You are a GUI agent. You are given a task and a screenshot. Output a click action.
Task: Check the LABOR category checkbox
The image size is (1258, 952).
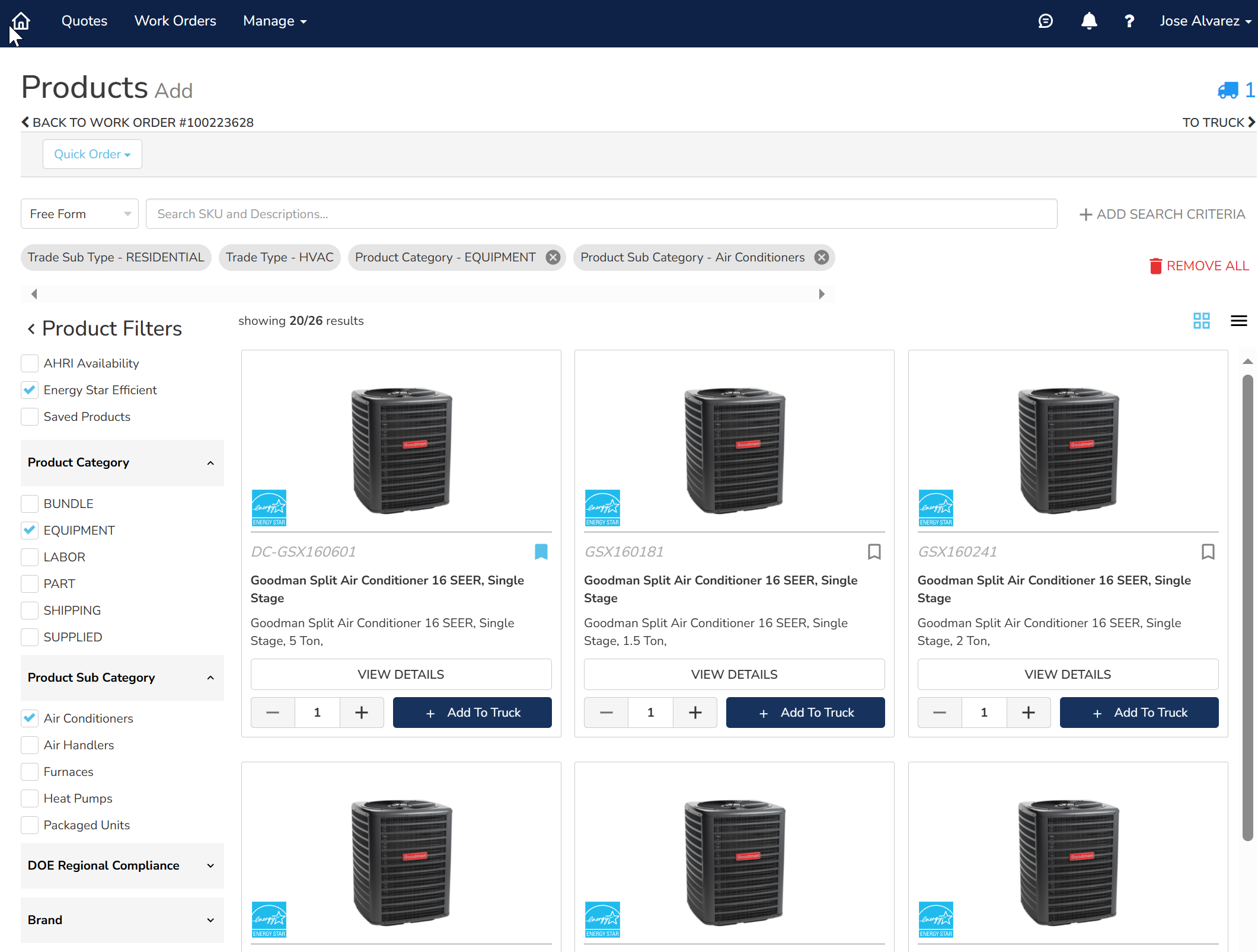(30, 557)
